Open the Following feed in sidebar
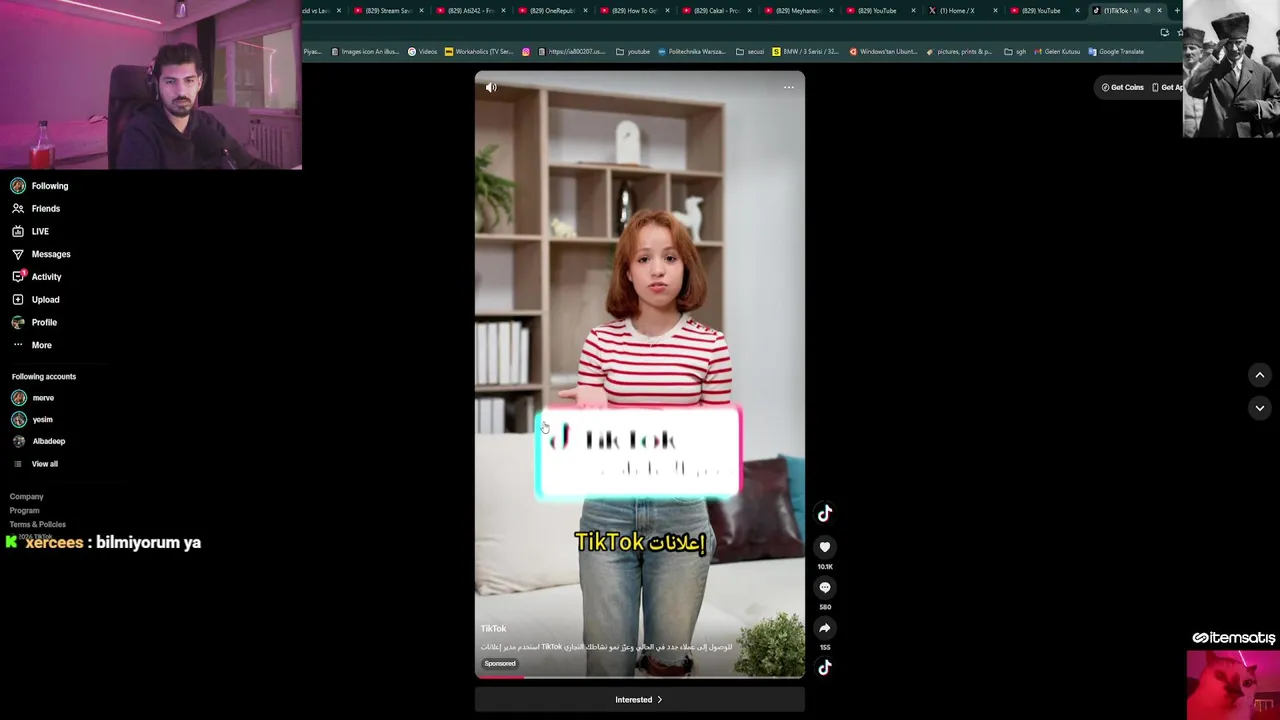The width and height of the screenshot is (1280, 720). (x=40, y=186)
